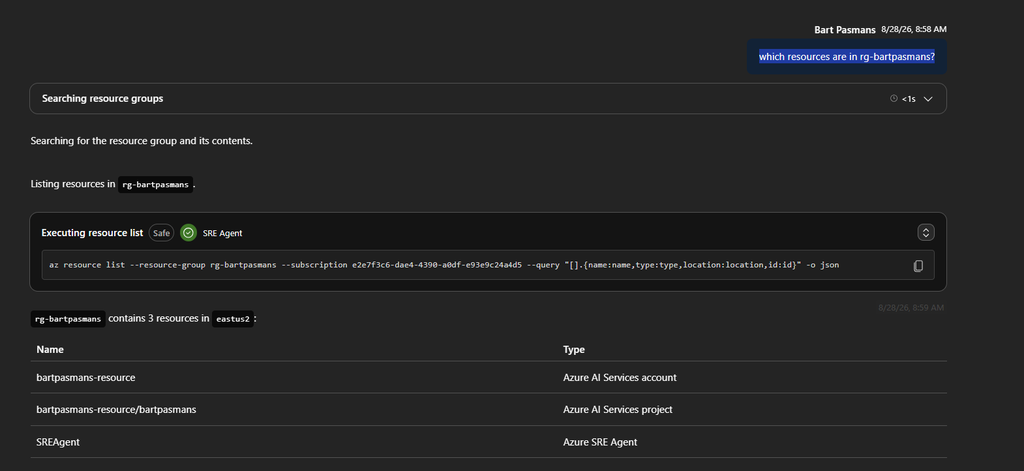The width and height of the screenshot is (1024, 471).
Task: Select the bartpasmans-resource row name
Action: point(86,378)
